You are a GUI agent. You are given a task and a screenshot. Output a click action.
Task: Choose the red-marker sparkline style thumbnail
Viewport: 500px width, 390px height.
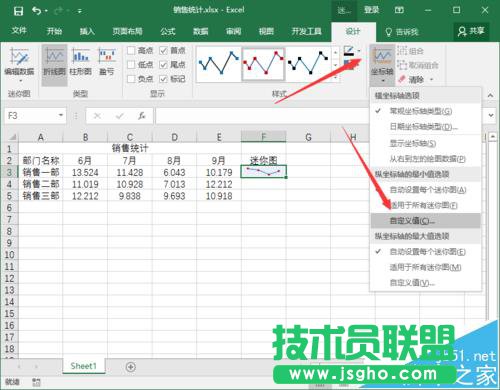263,64
